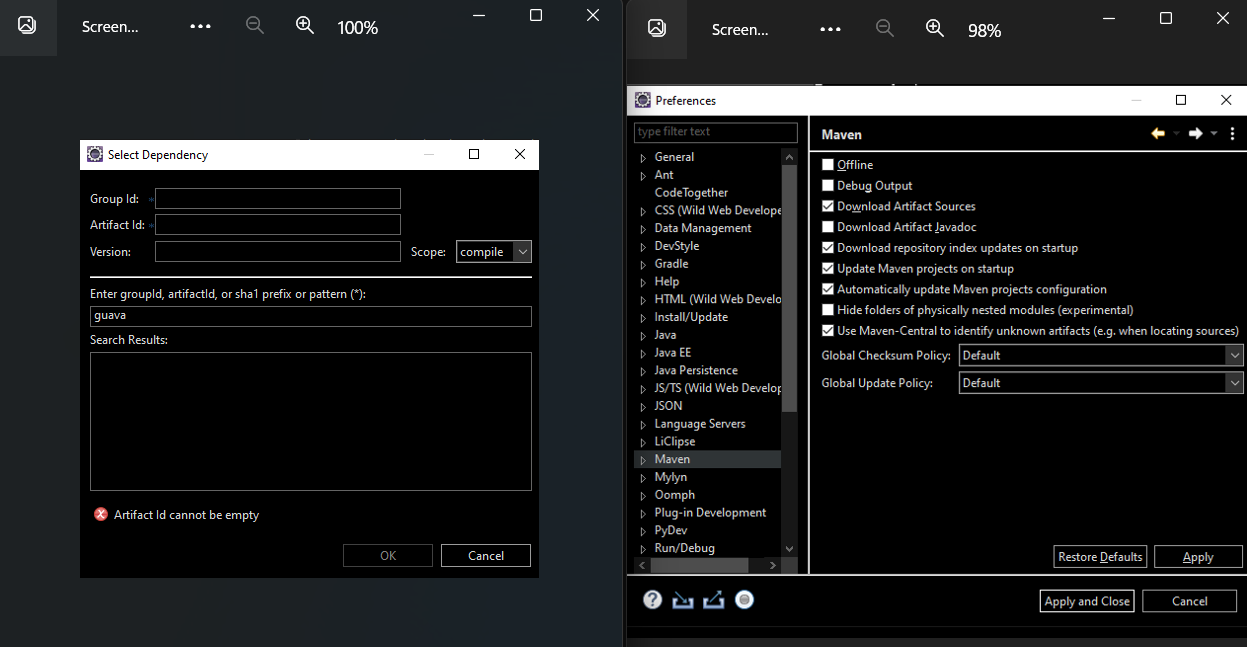Uncheck Update Maven projects on startup
The image size is (1247, 647).
[828, 268]
